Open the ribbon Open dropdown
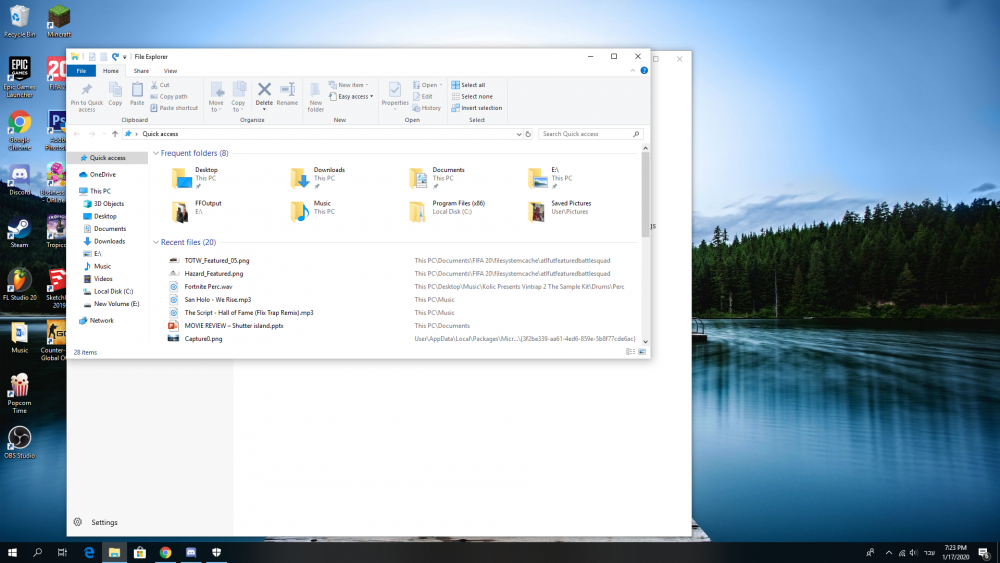 tap(427, 85)
